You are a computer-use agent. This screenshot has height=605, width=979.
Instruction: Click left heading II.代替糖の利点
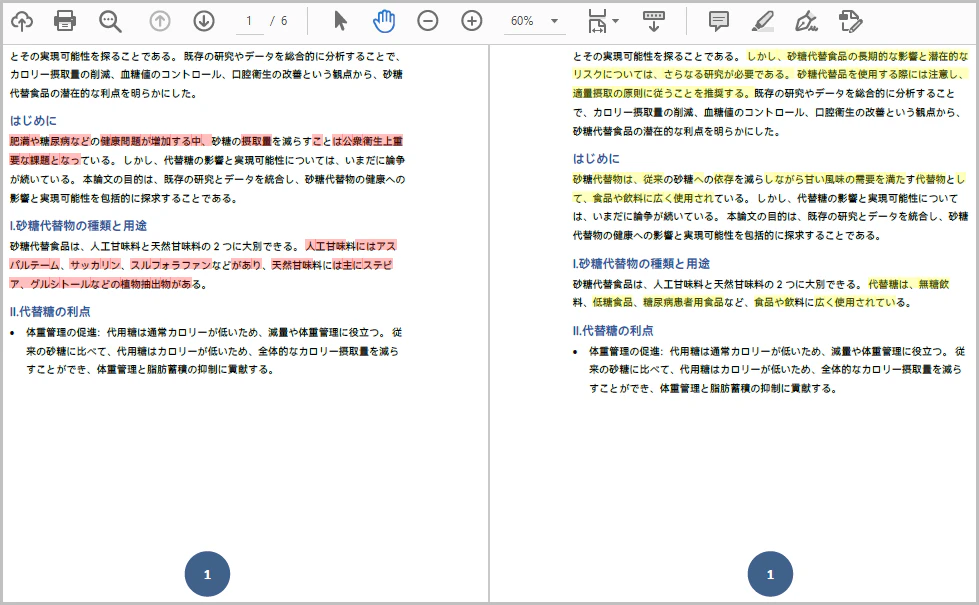click(50, 312)
